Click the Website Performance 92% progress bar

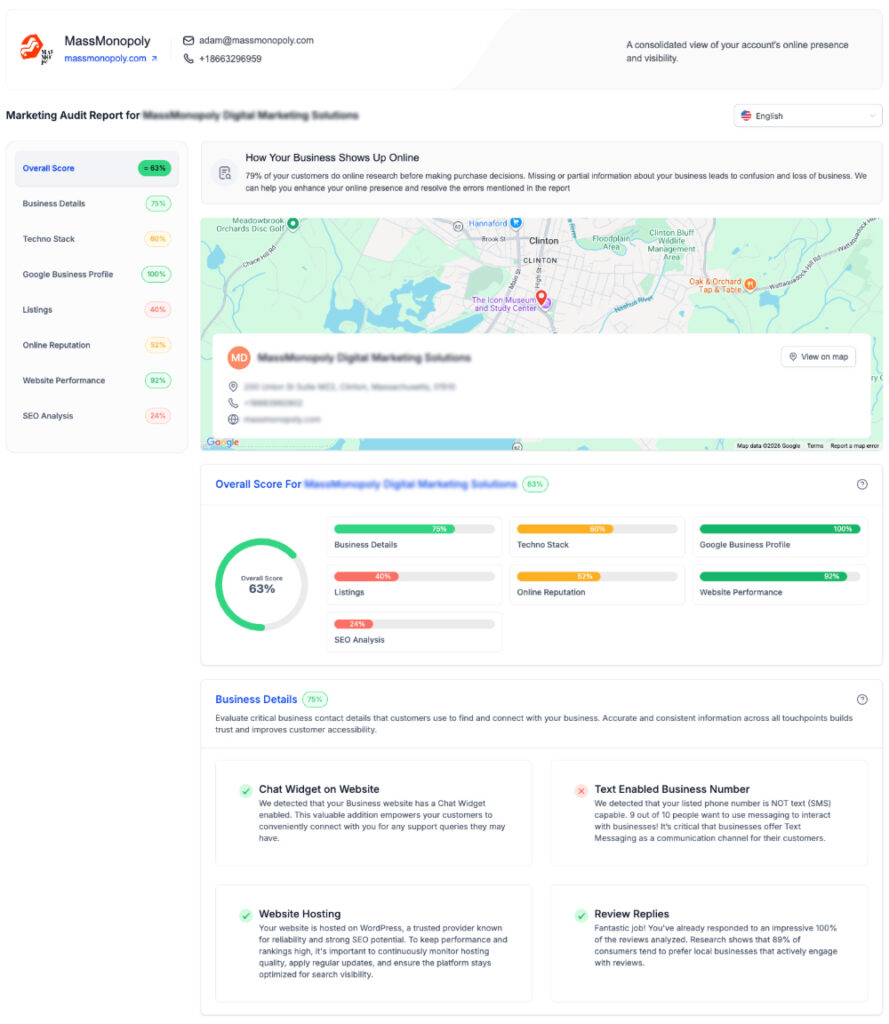780,577
